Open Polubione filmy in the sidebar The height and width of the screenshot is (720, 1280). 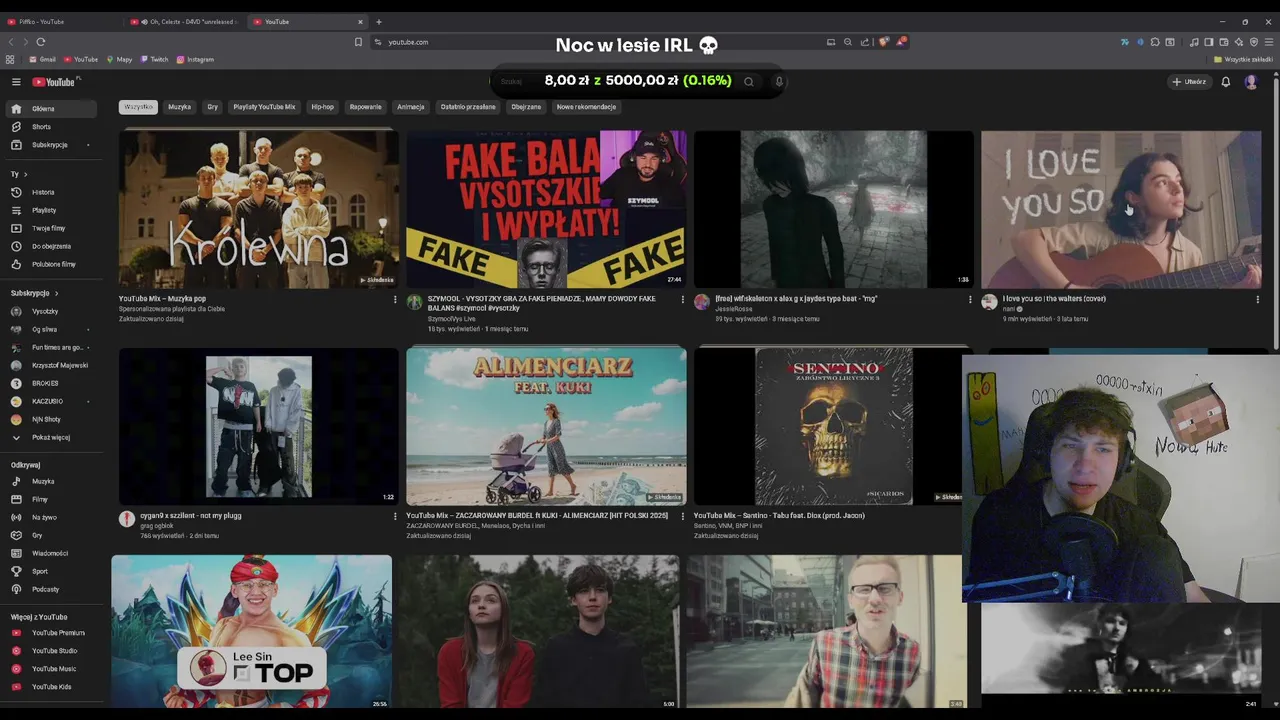tap(53, 264)
